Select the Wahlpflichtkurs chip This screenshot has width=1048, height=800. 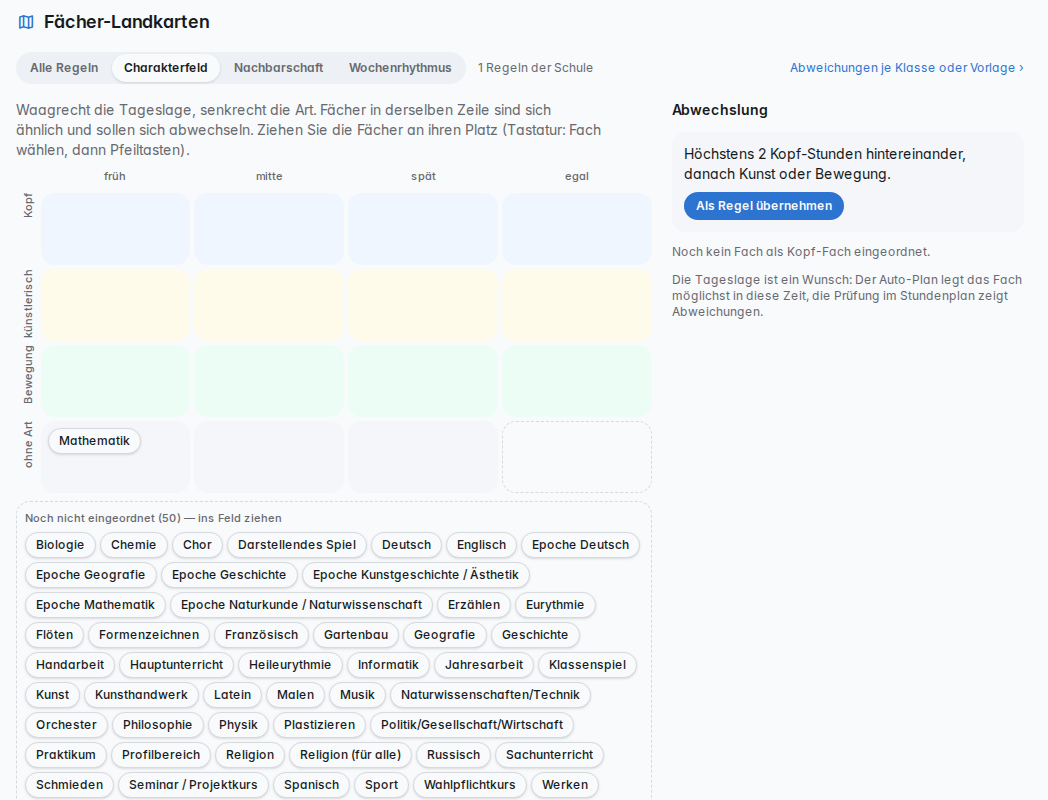[x=470, y=785]
